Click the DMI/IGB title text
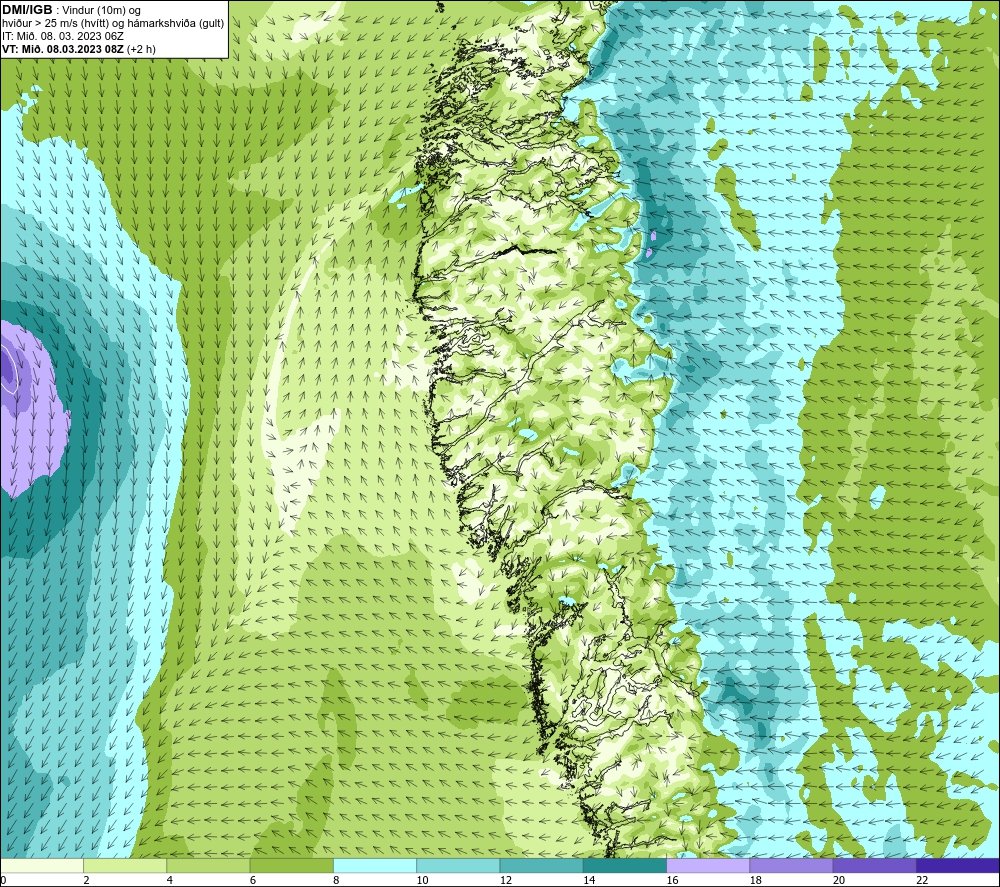 click(27, 10)
